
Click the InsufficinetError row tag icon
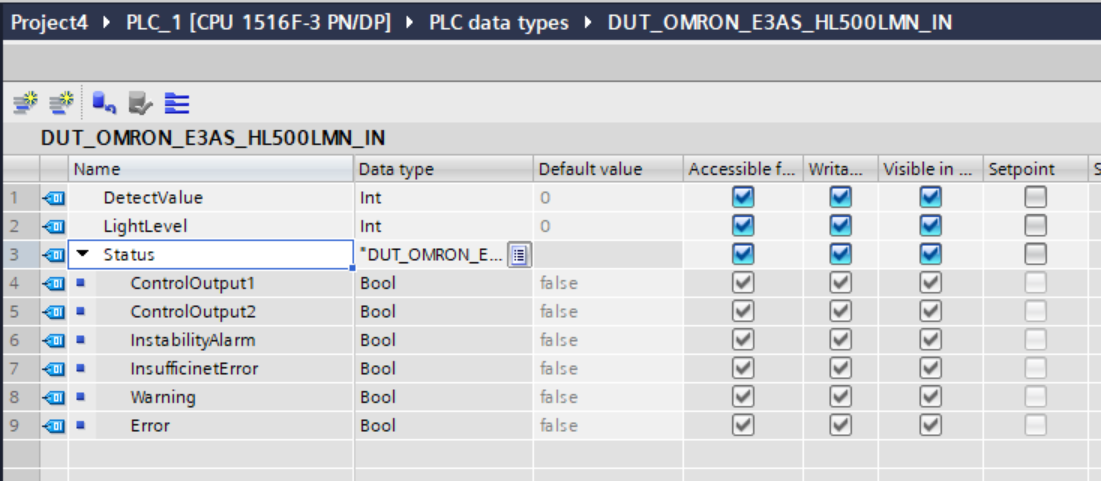(x=54, y=369)
